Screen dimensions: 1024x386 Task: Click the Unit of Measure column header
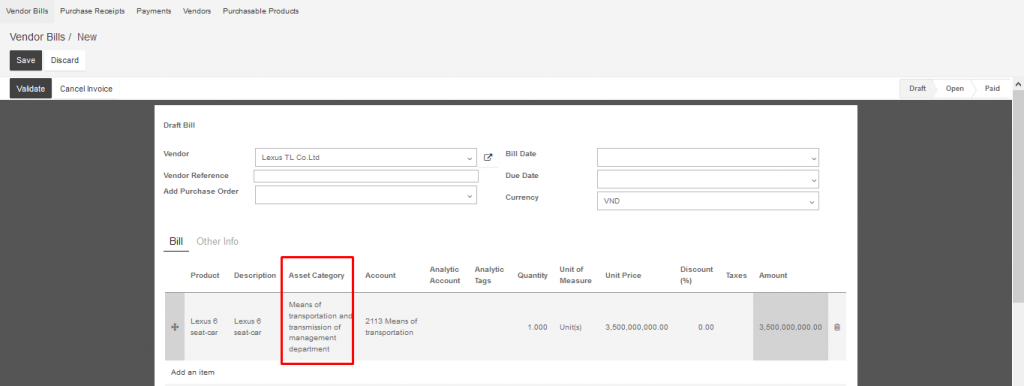575,275
